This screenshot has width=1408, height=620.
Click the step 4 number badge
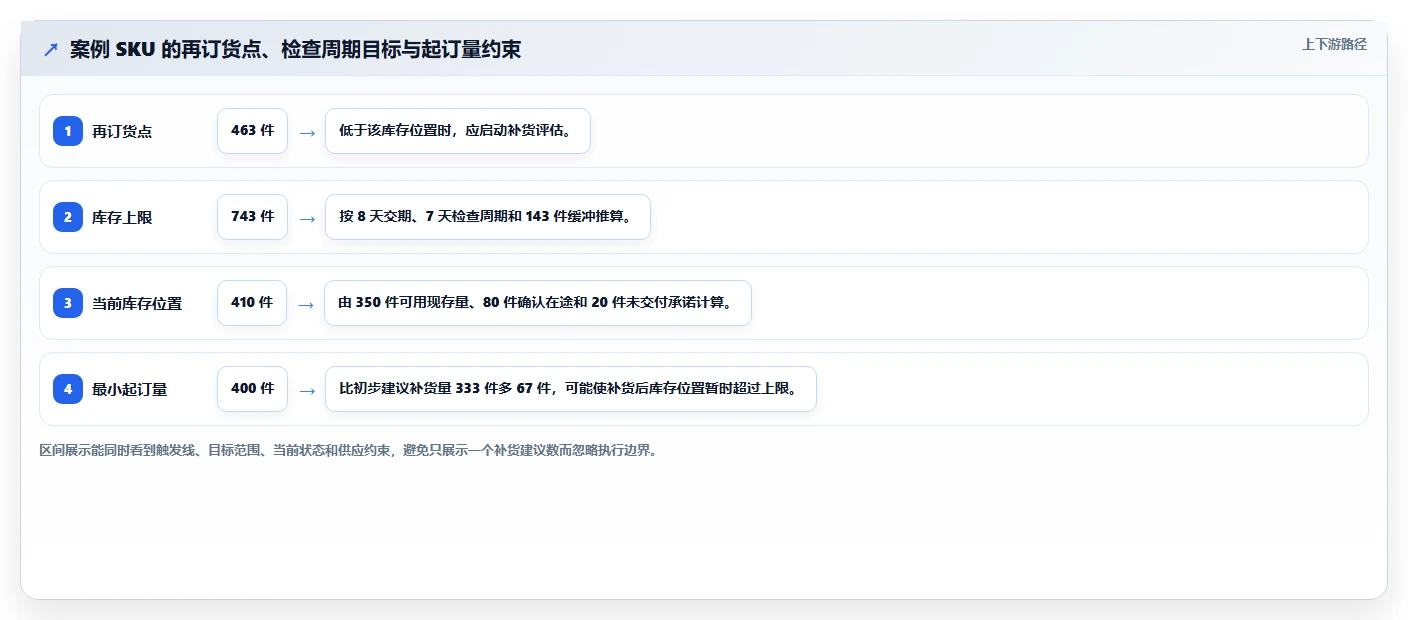[68, 389]
